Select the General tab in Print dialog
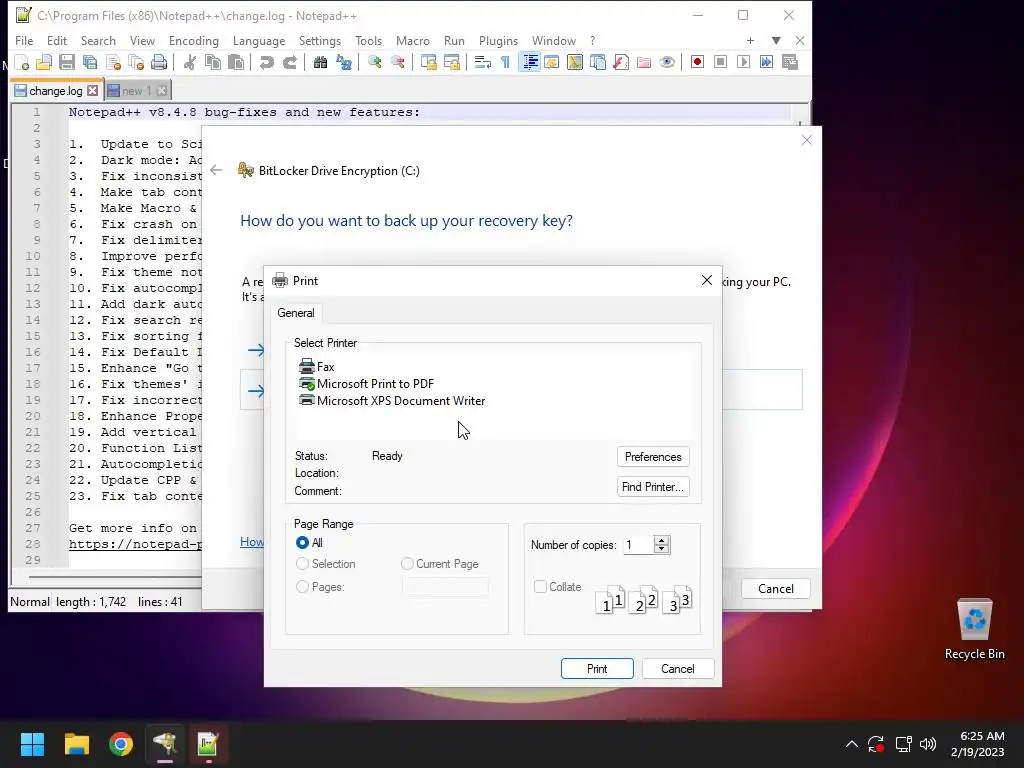This screenshot has height=768, width=1024. [x=296, y=313]
